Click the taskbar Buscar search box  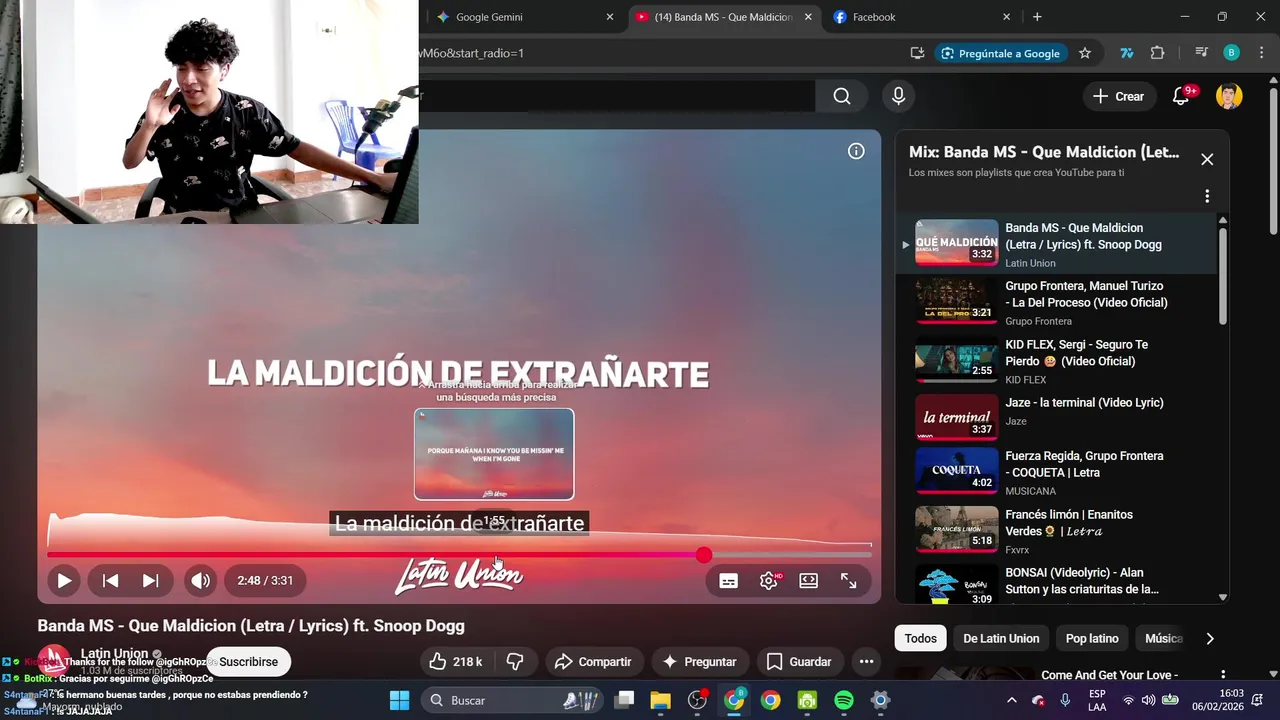click(x=514, y=700)
